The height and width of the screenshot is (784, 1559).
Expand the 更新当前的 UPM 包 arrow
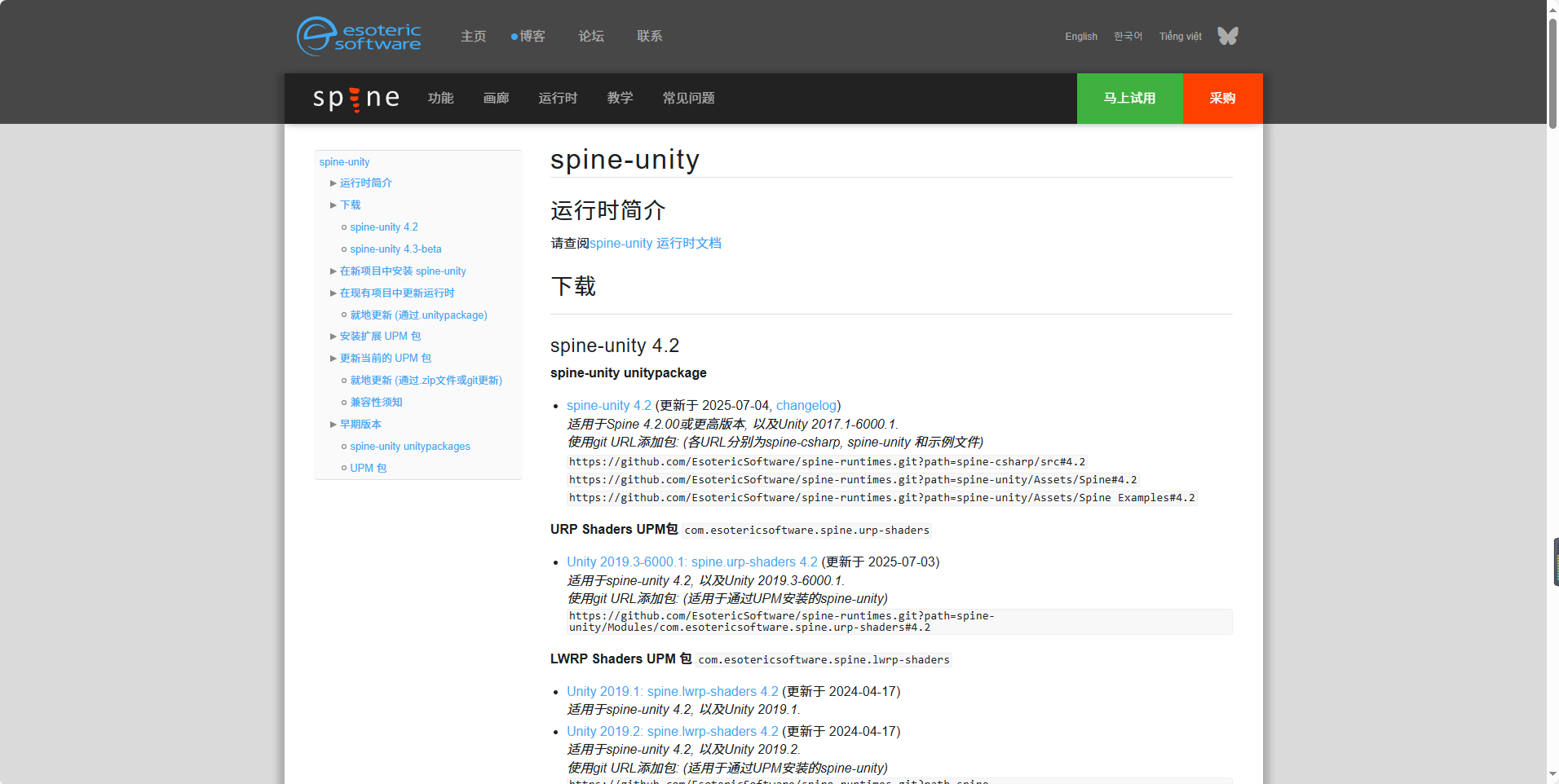[x=333, y=359]
